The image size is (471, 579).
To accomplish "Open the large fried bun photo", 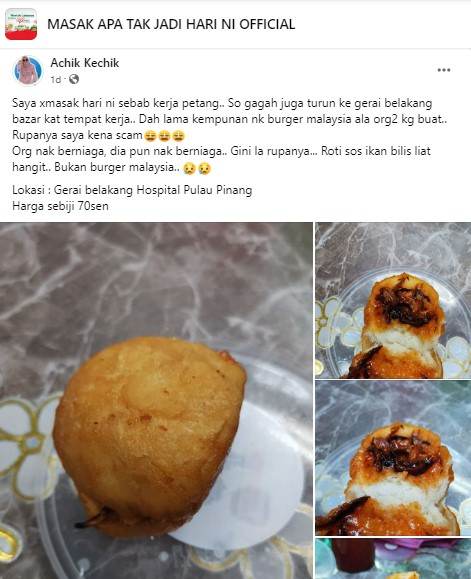I will click(x=156, y=401).
